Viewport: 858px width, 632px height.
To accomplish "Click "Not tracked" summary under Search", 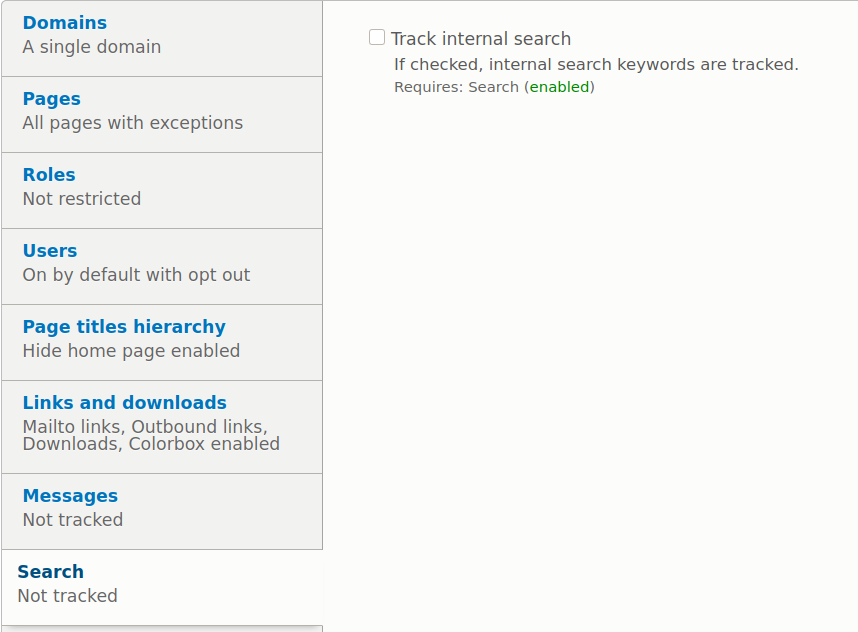I will 68,596.
